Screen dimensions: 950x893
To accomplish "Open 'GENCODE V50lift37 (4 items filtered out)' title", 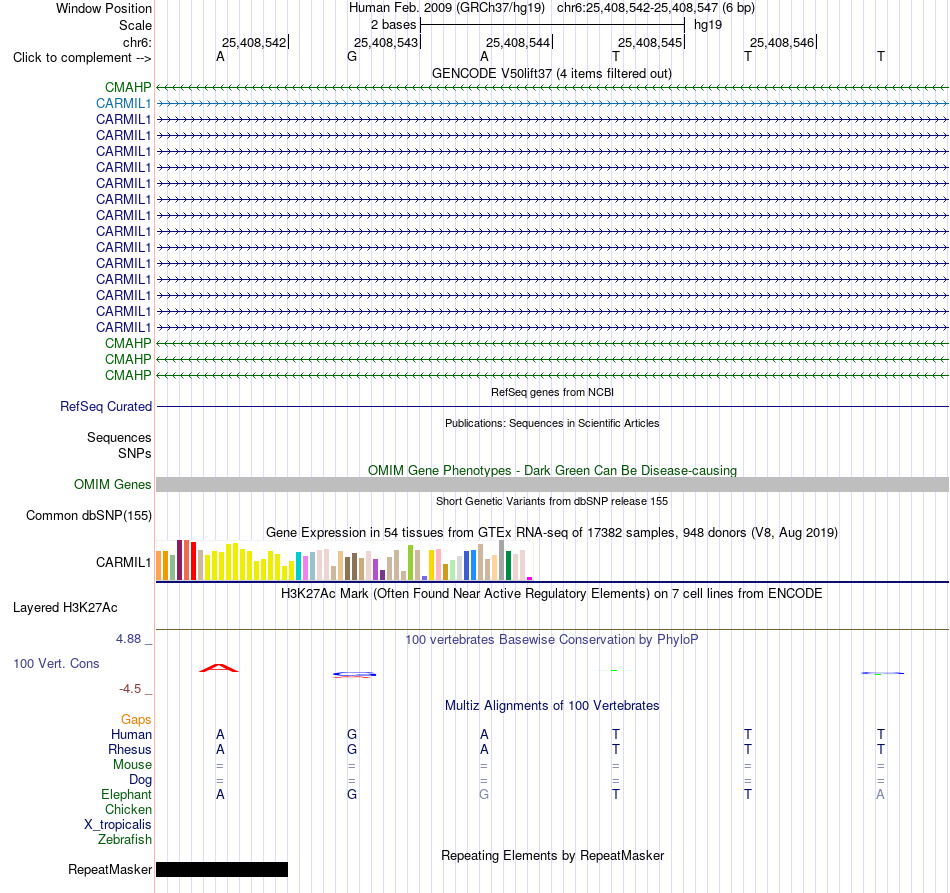I will coord(551,73).
